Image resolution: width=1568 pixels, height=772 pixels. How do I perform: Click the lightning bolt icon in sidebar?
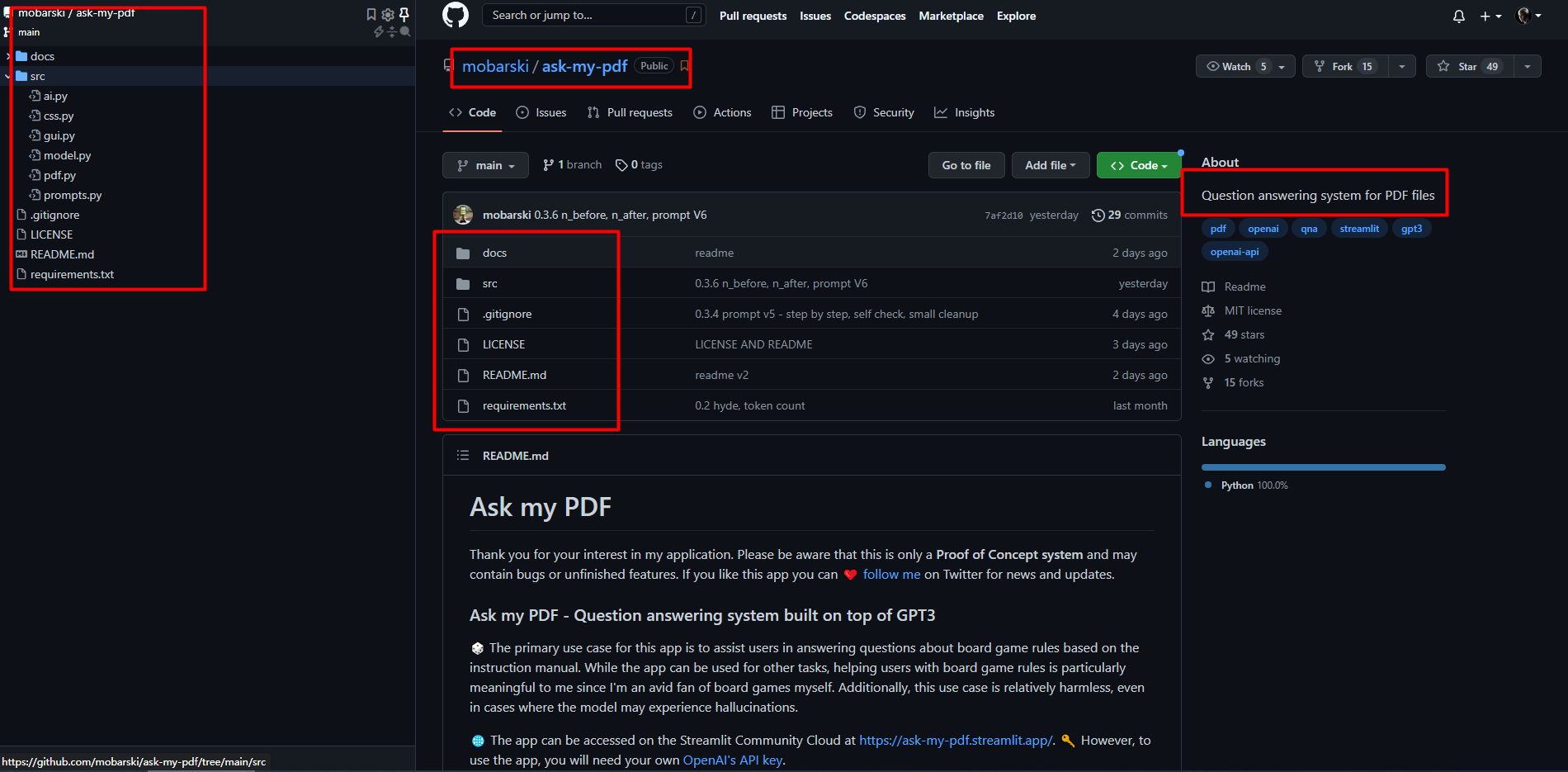coord(379,31)
